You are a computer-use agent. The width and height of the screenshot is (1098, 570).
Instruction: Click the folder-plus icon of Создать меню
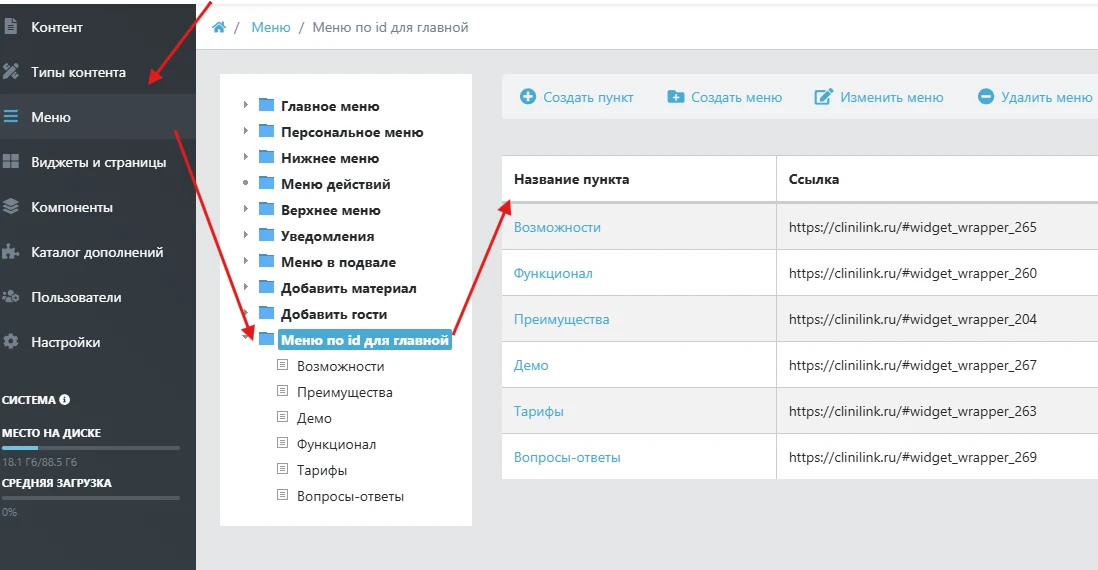[x=676, y=97]
